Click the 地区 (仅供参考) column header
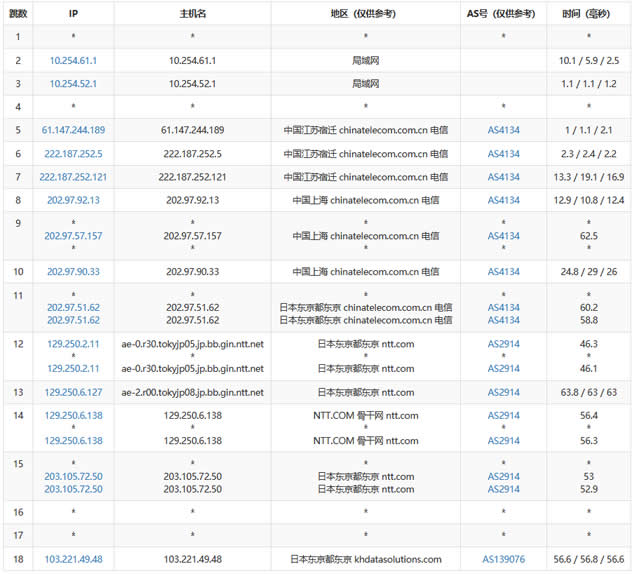The height and width of the screenshot is (574, 637). (364, 13)
